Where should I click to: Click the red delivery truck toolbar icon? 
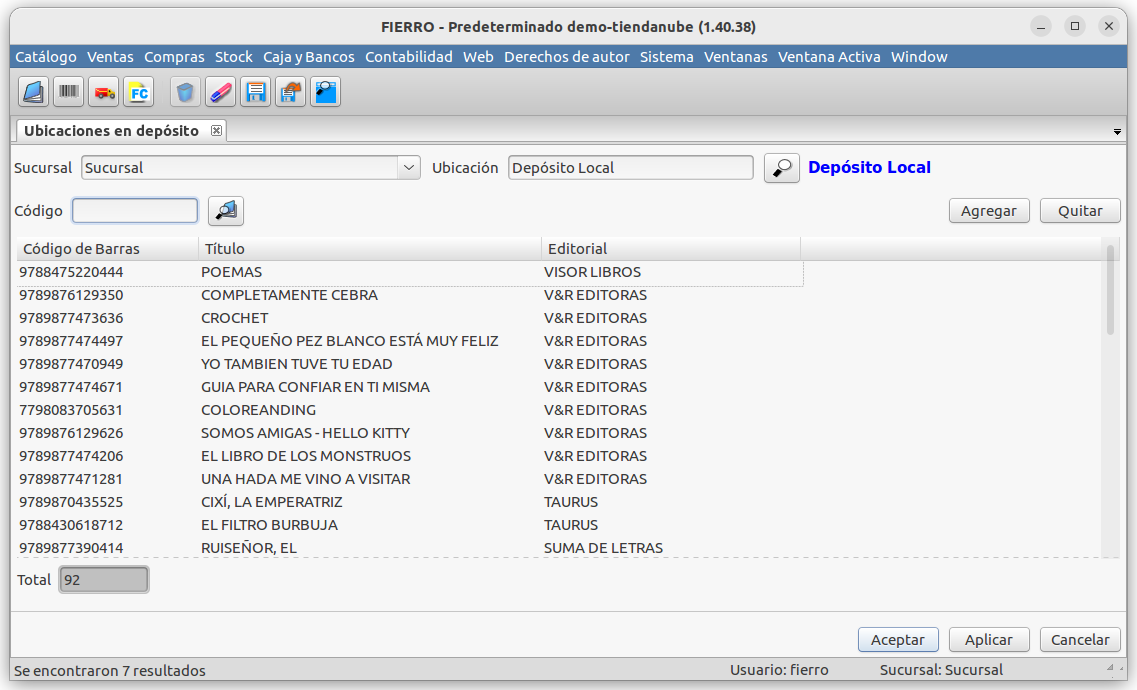pyautogui.click(x=104, y=92)
